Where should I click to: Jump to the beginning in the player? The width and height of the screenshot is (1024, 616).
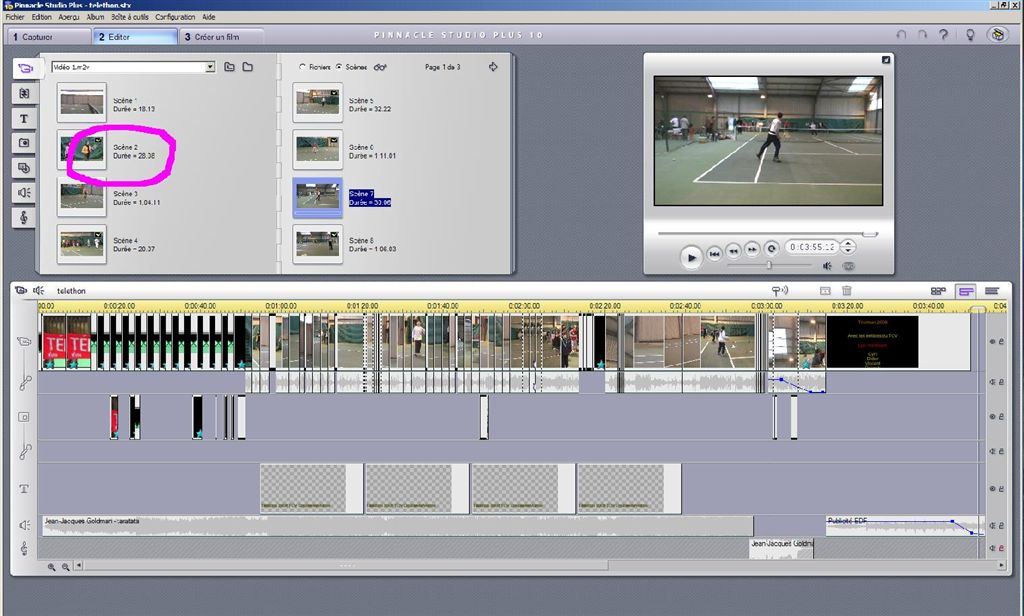[715, 252]
